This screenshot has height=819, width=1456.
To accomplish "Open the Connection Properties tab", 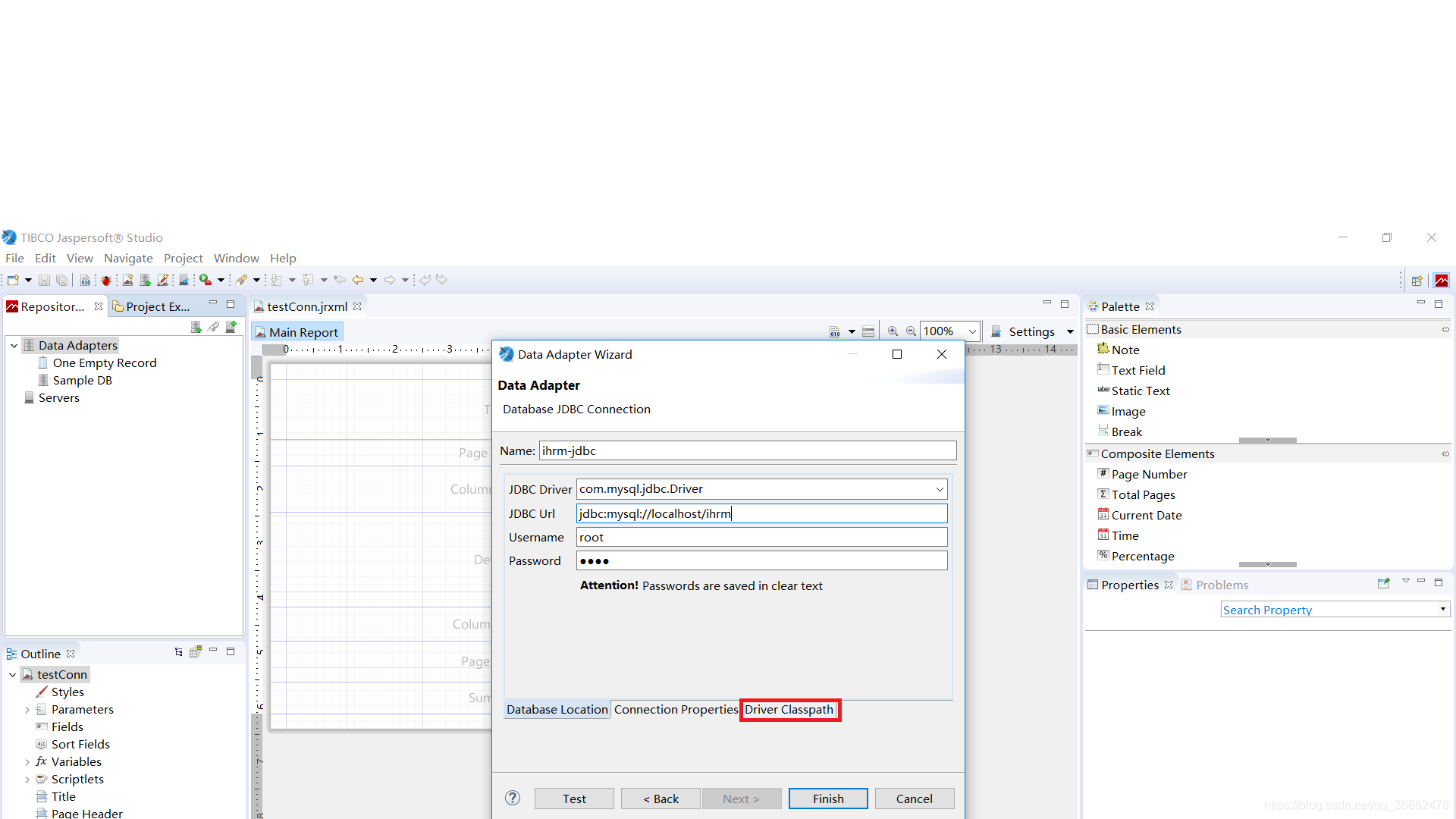I will (675, 709).
